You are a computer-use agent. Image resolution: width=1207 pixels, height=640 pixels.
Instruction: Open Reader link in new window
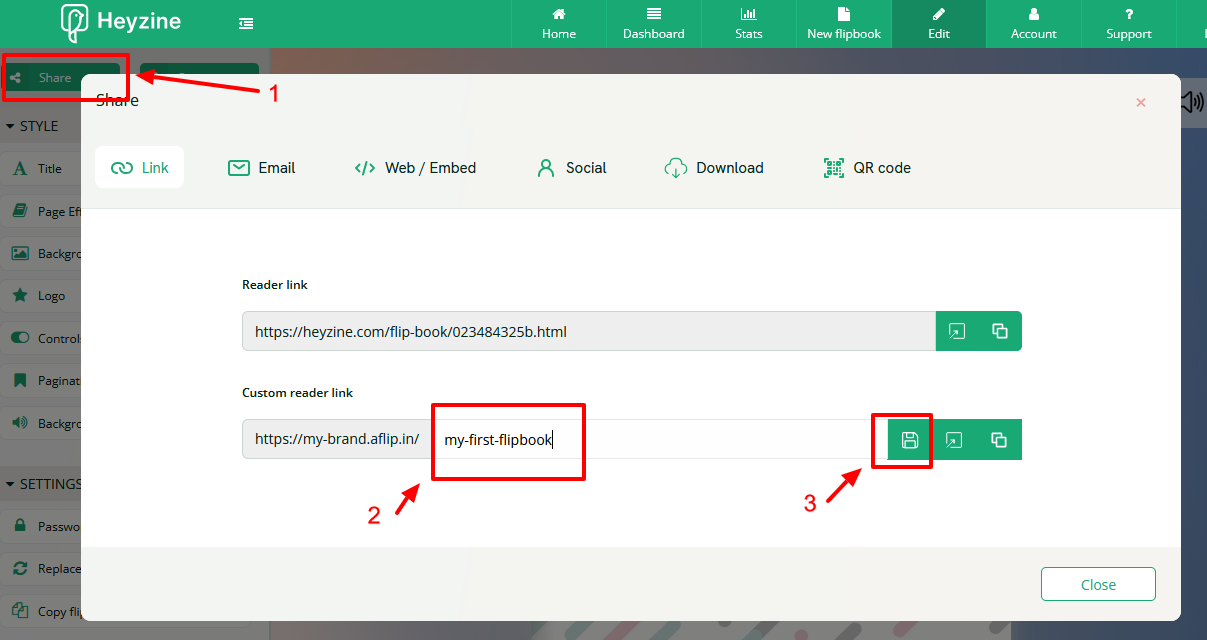tap(957, 331)
